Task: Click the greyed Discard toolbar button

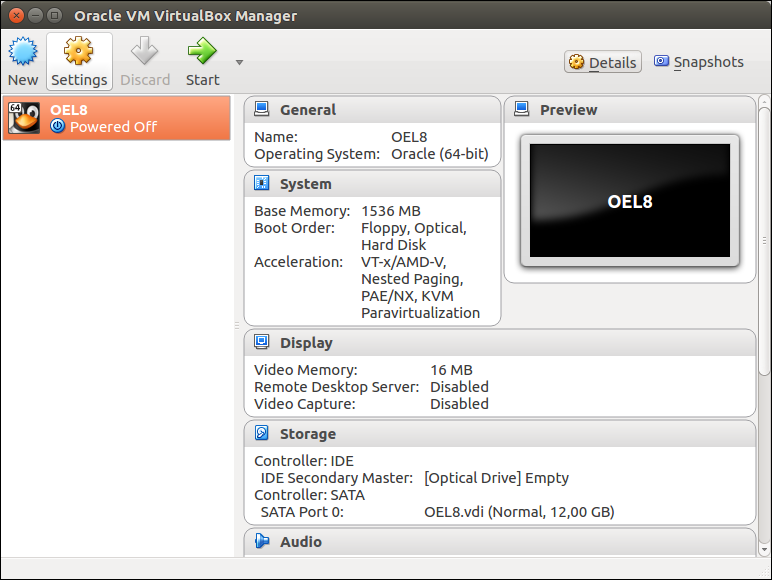Action: pos(145,62)
